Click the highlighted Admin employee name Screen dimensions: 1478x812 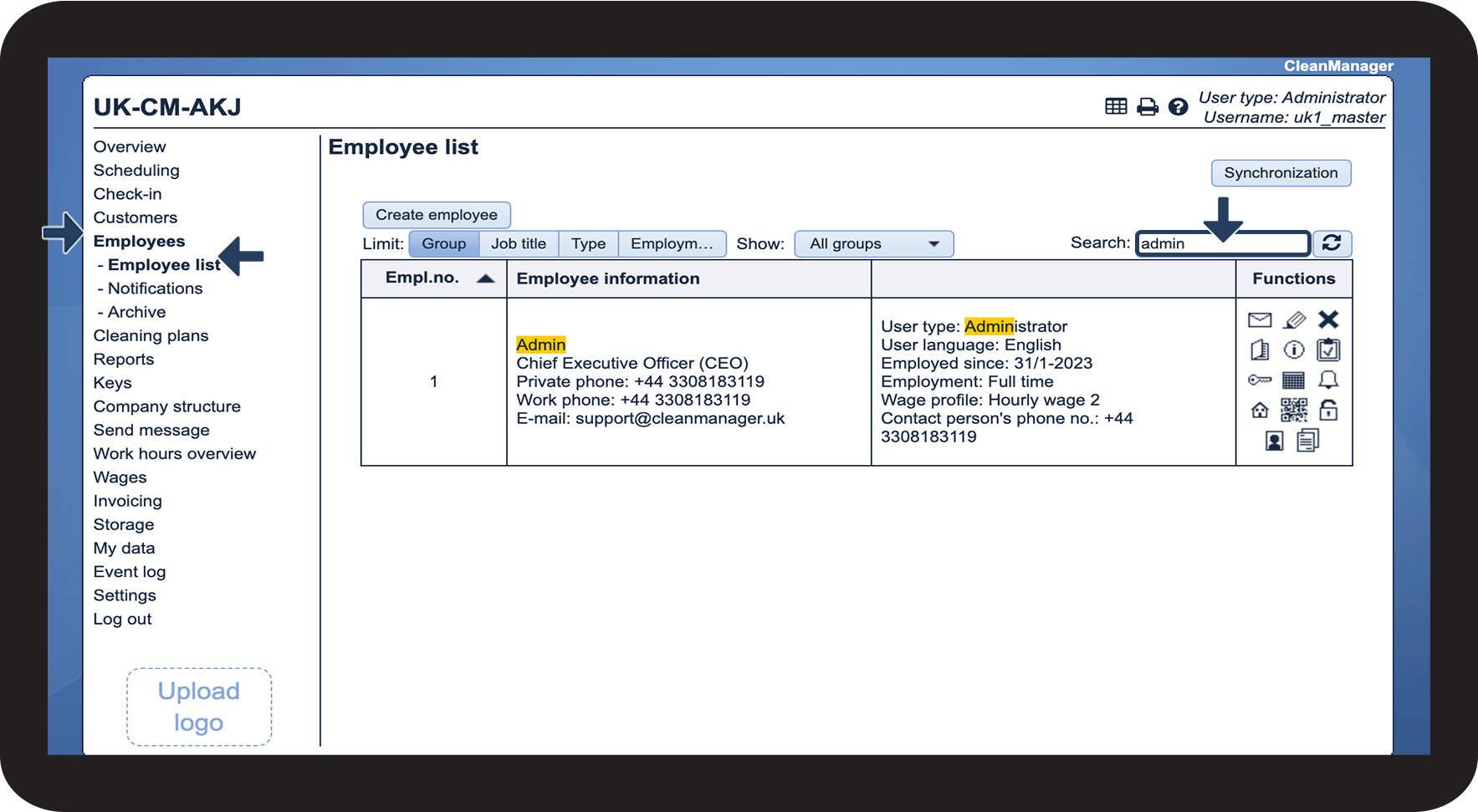tap(541, 345)
